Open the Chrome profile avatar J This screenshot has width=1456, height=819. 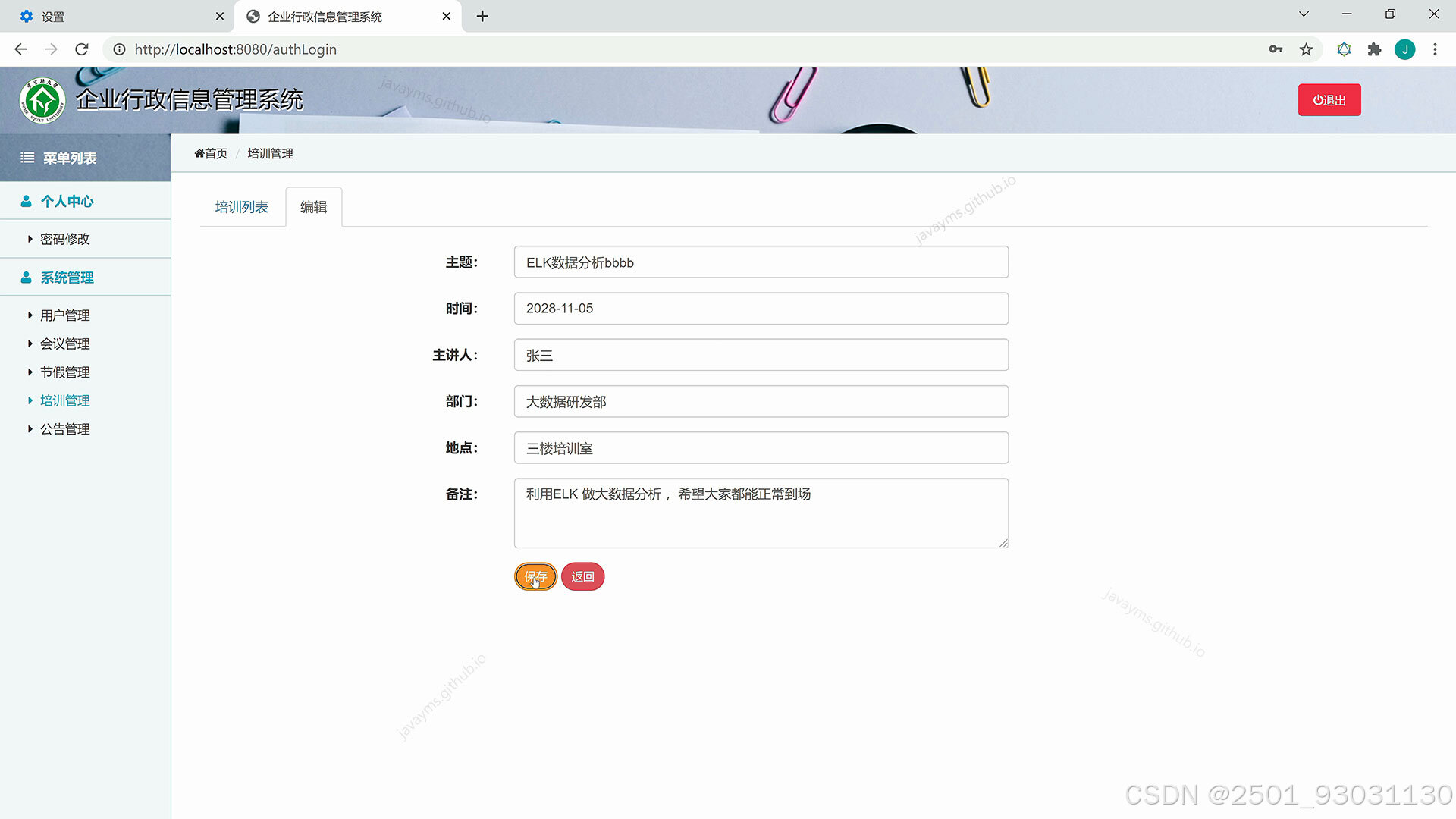pyautogui.click(x=1404, y=49)
